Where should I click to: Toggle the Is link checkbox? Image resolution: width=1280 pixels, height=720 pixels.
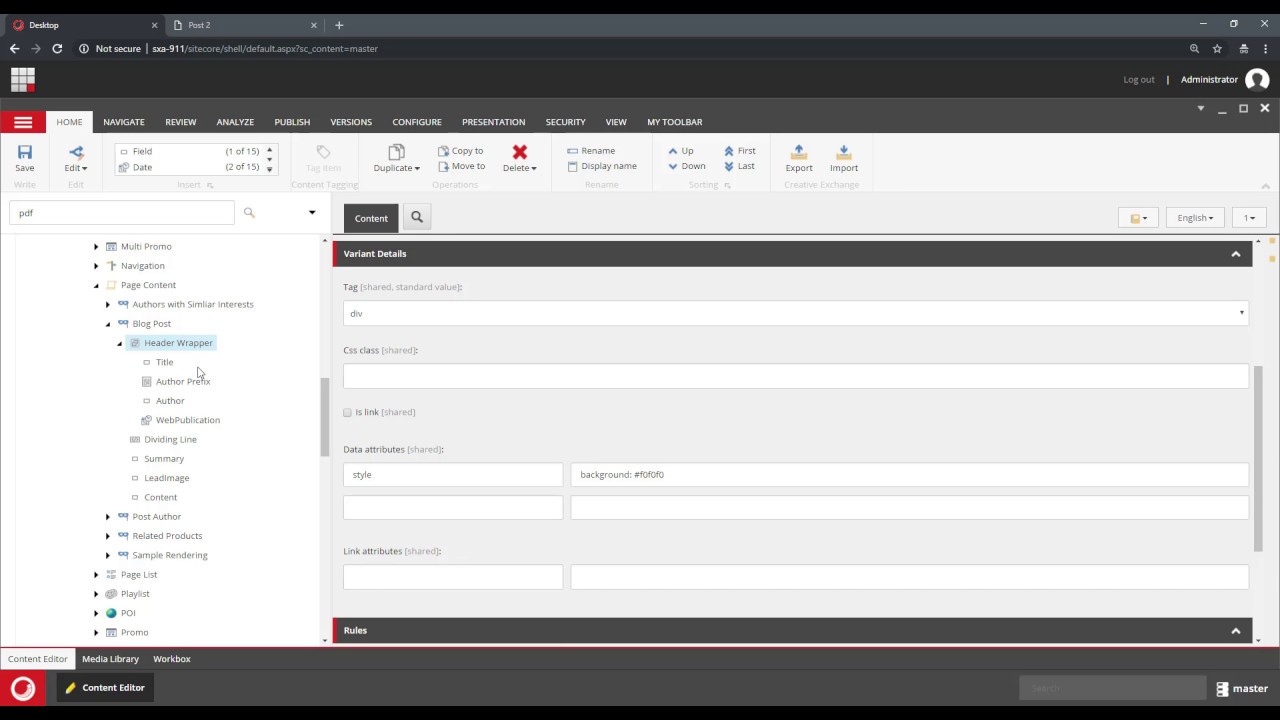348,412
